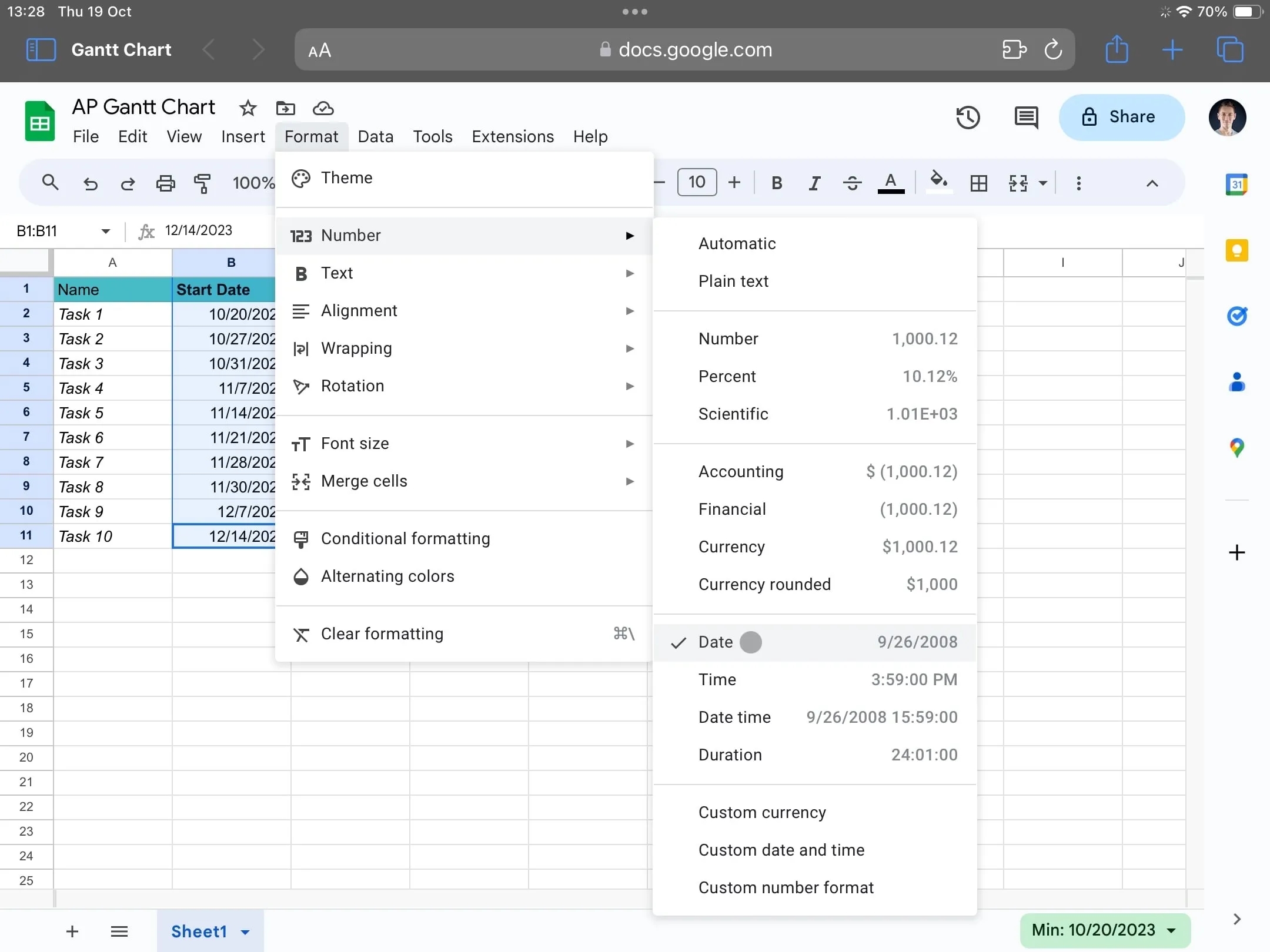Open the Min summary dropdown
This screenshot has height=952, width=1270.
1171,930
